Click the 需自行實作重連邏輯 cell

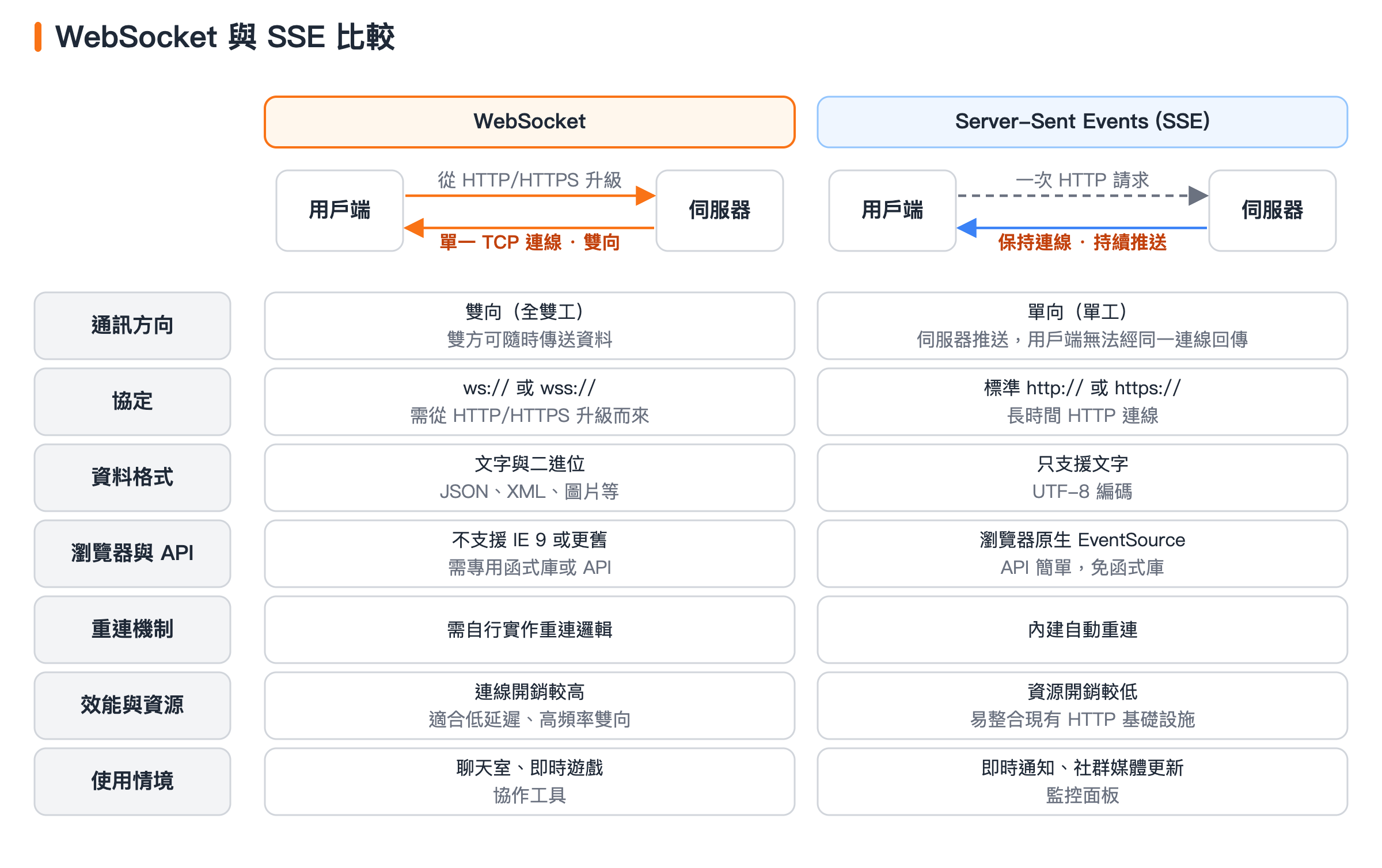point(530,630)
